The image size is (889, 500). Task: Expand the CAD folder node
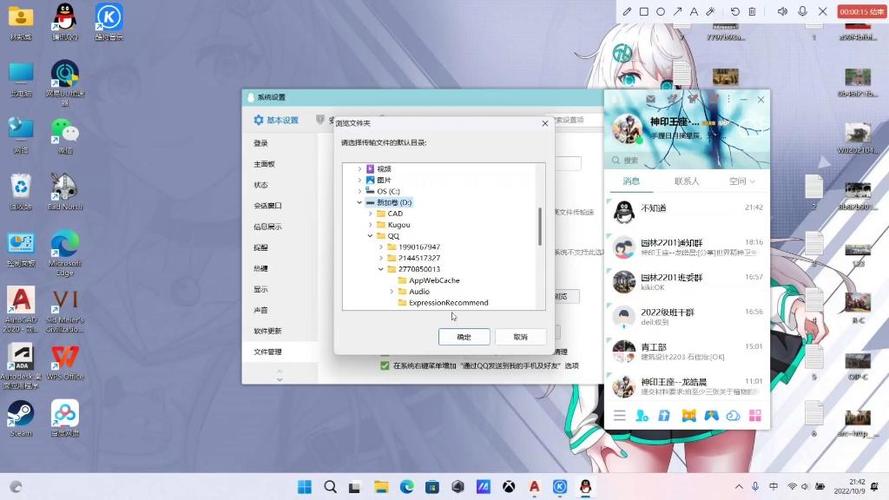tap(370, 214)
